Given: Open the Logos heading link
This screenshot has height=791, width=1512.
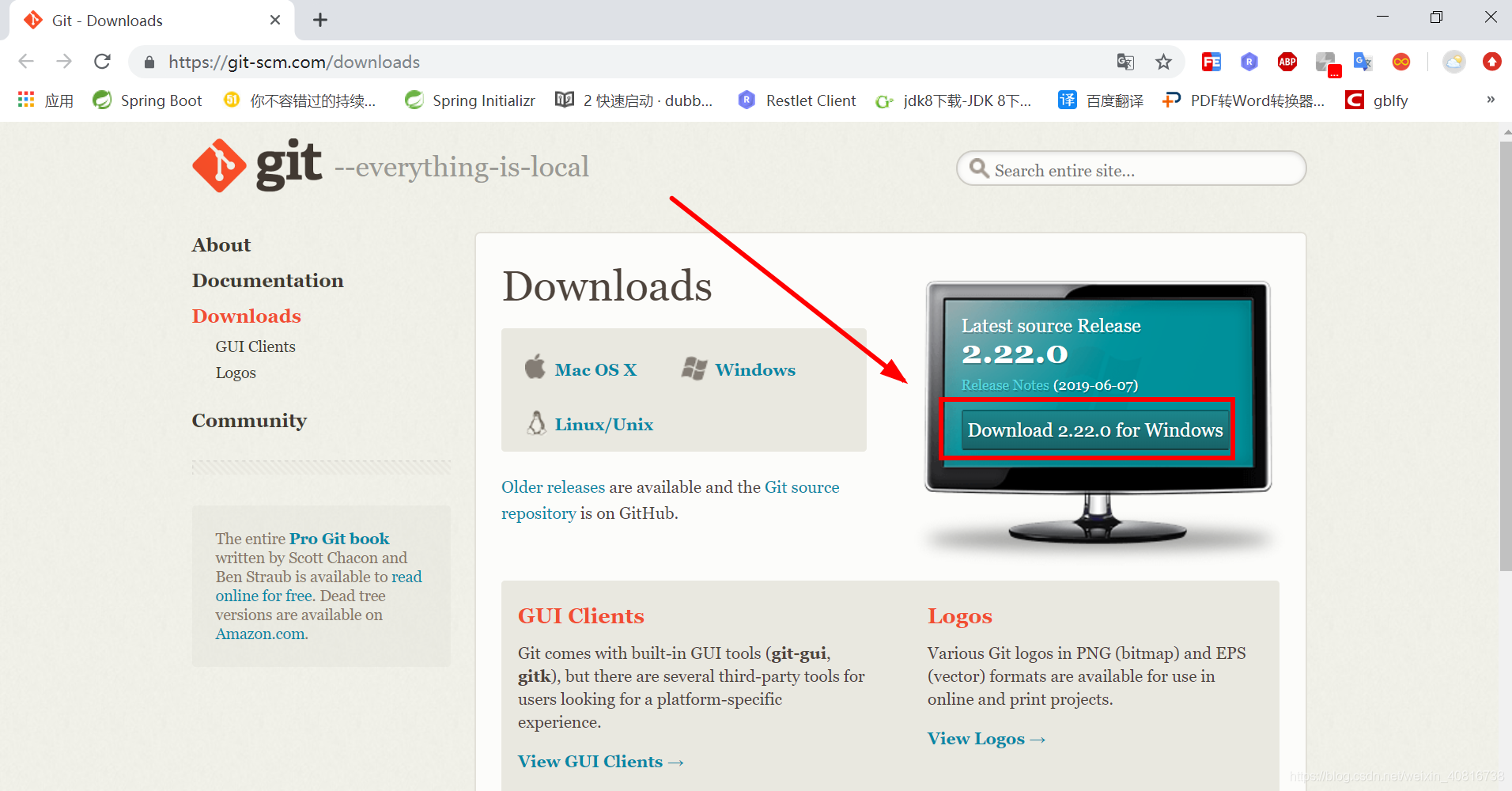Looking at the screenshot, I should coord(960,616).
